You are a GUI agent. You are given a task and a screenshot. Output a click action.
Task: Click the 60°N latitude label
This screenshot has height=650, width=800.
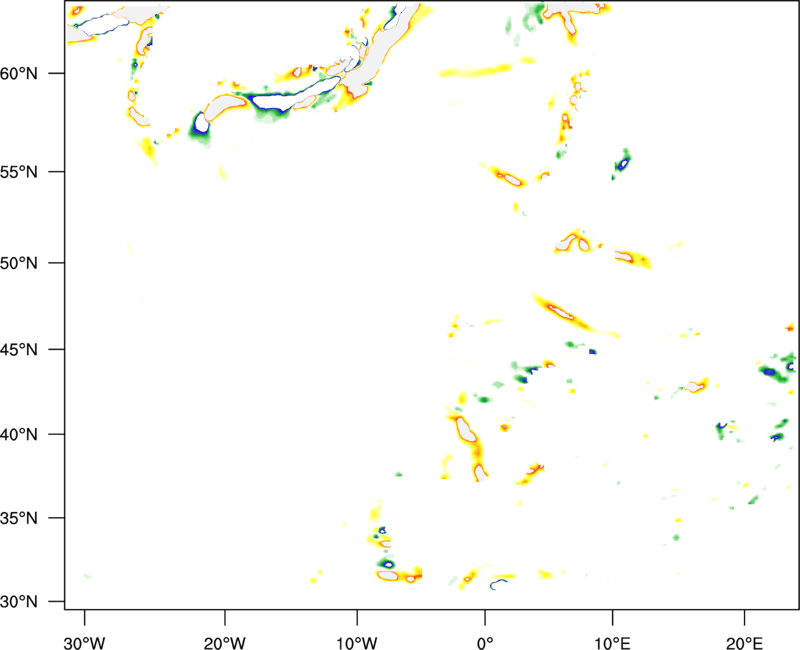coord(20,73)
